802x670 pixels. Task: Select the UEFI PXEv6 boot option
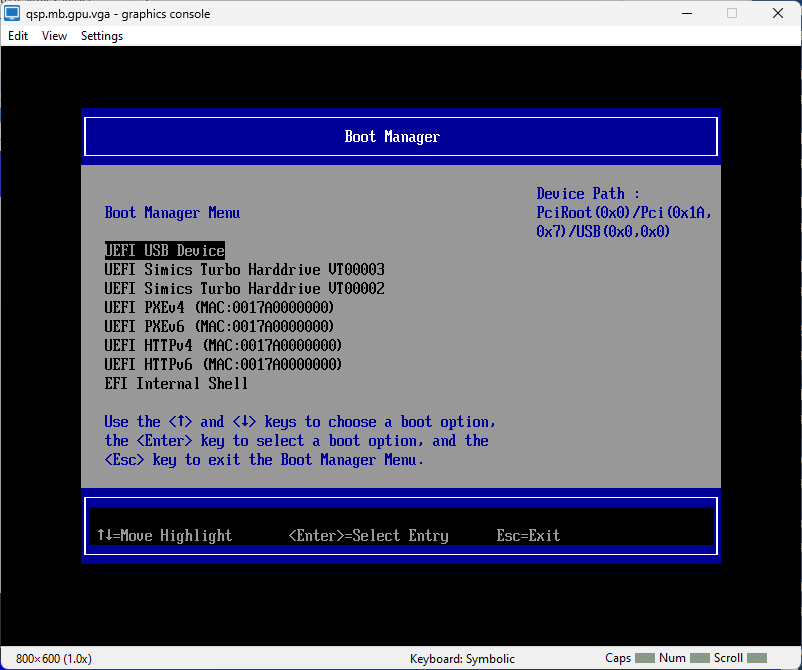219,326
